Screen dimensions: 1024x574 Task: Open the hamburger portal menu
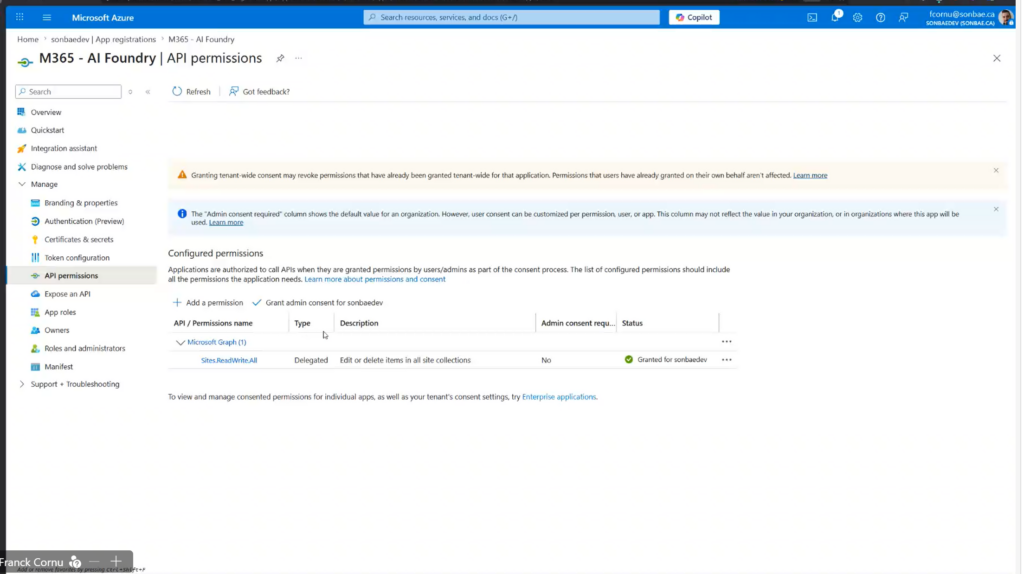click(47, 17)
